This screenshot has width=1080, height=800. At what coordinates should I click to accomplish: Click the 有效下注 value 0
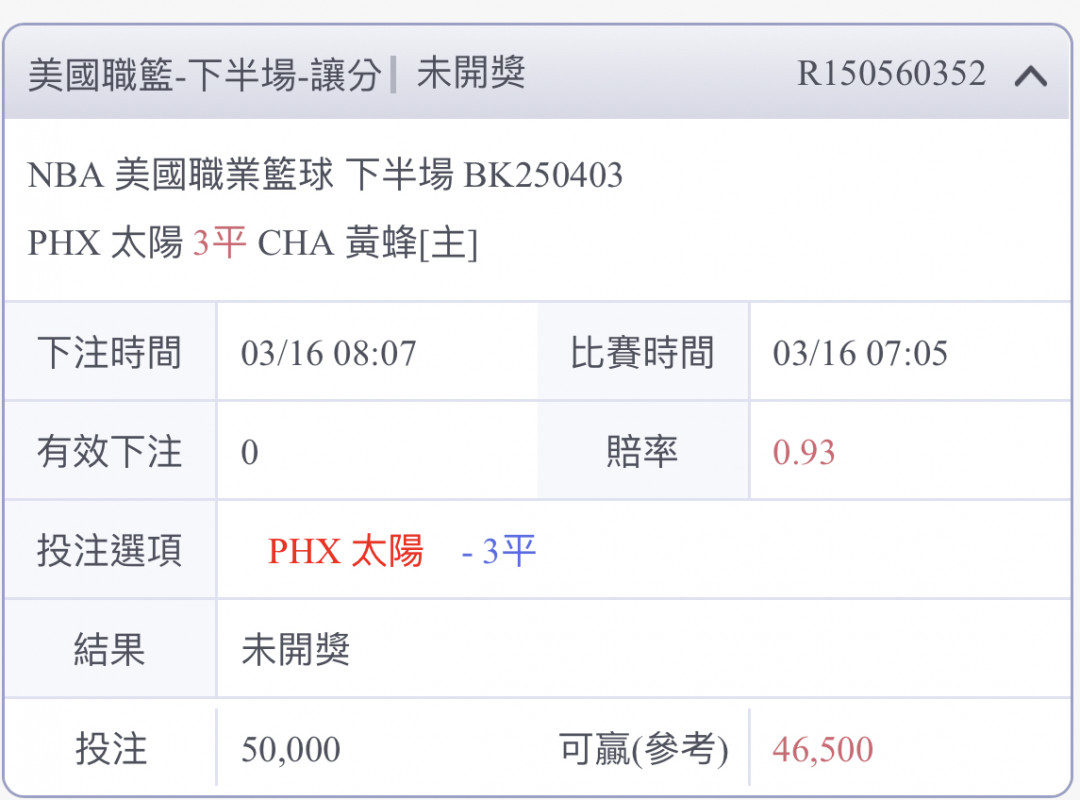(x=249, y=453)
